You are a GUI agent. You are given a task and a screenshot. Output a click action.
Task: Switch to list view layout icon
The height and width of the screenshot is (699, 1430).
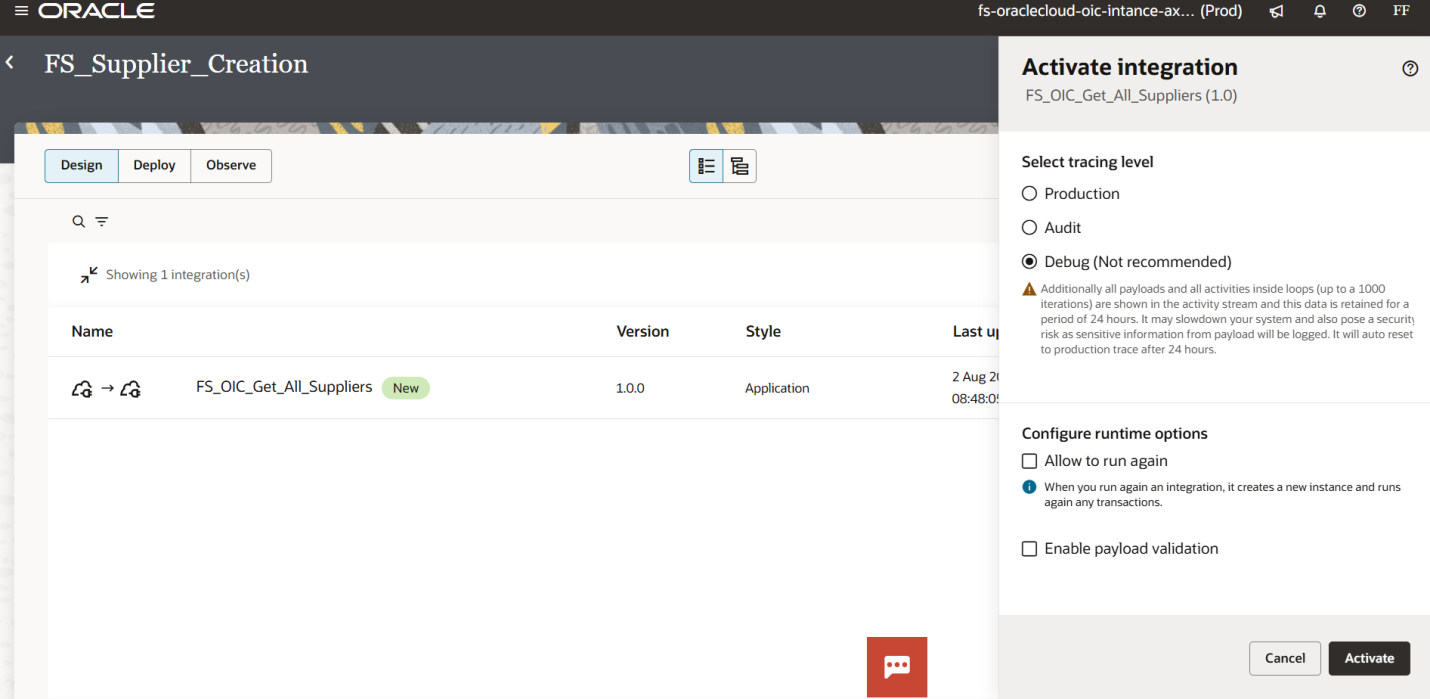click(706, 166)
